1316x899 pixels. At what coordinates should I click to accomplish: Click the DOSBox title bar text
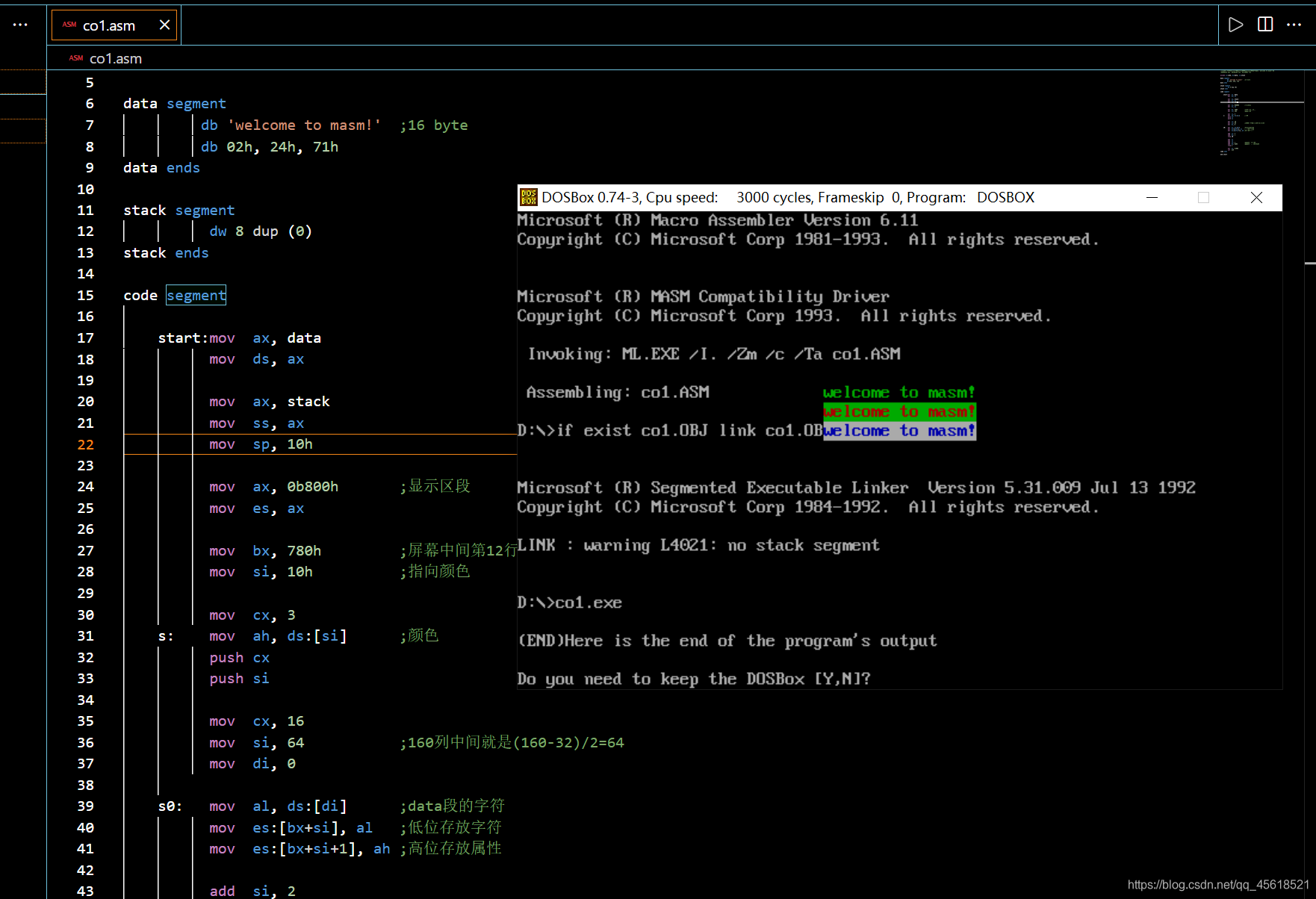point(788,197)
